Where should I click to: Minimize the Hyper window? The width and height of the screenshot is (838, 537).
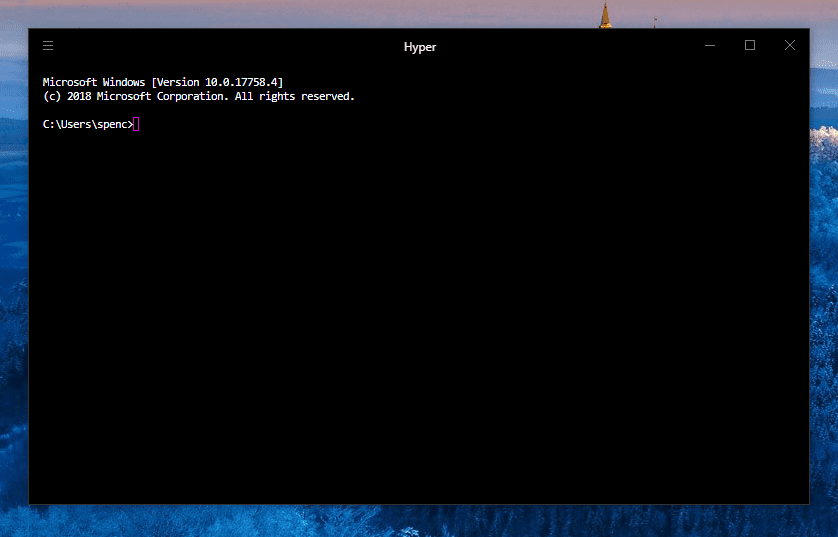(710, 45)
